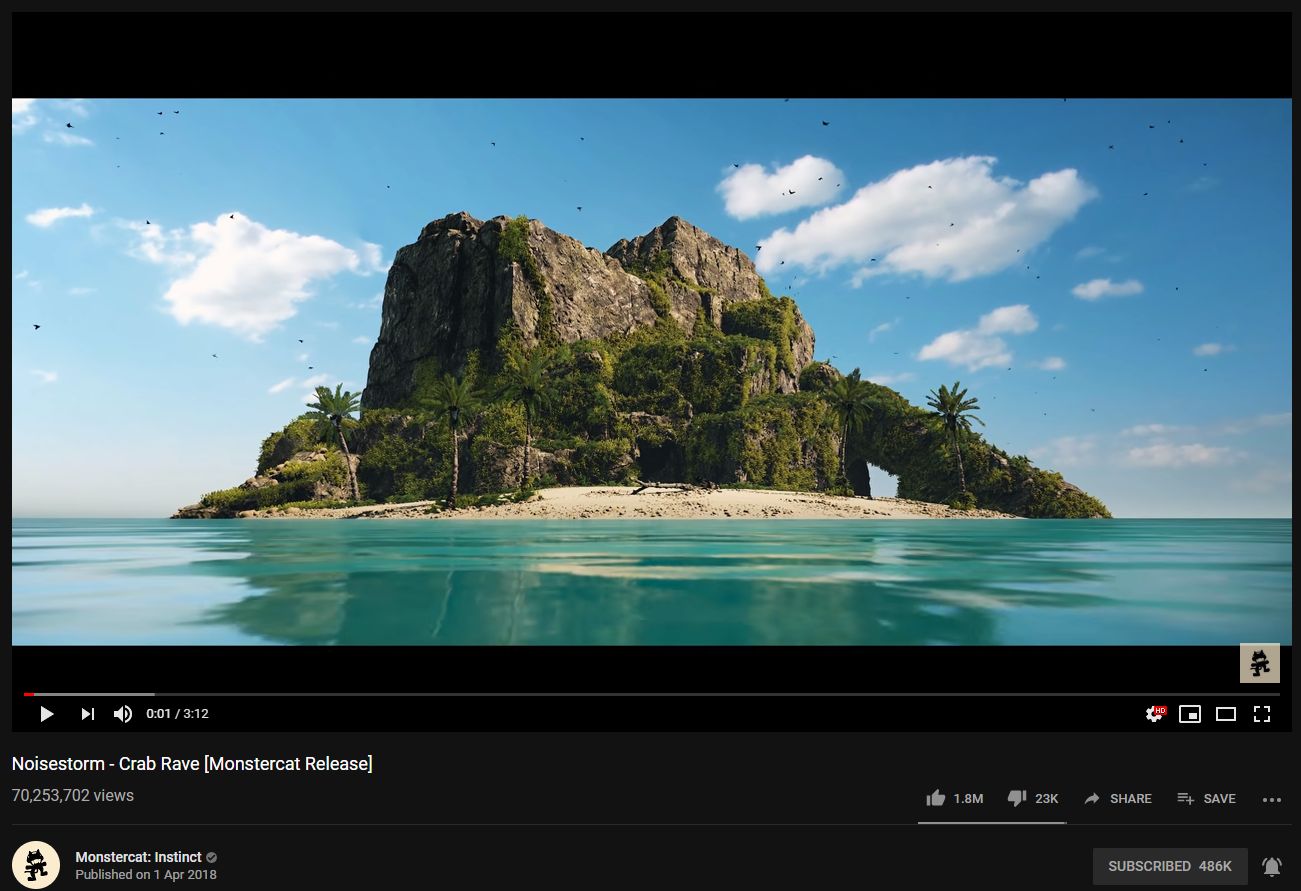This screenshot has height=891, width=1301.
Task: Toggle notification bell for the channel
Action: click(x=1271, y=866)
